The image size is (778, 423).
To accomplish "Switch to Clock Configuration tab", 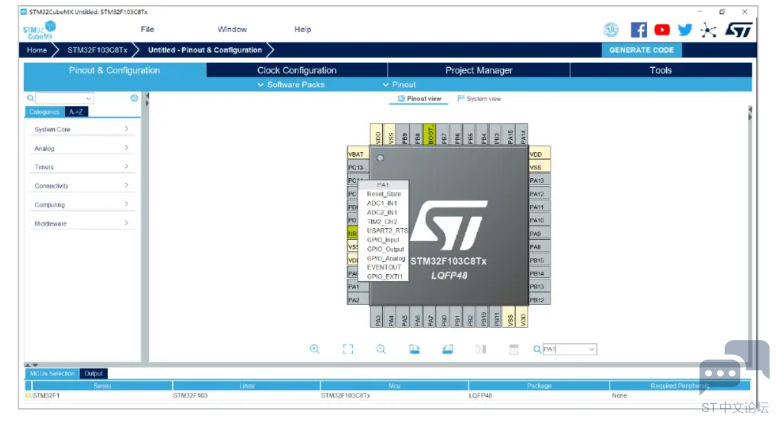I will point(297,70).
